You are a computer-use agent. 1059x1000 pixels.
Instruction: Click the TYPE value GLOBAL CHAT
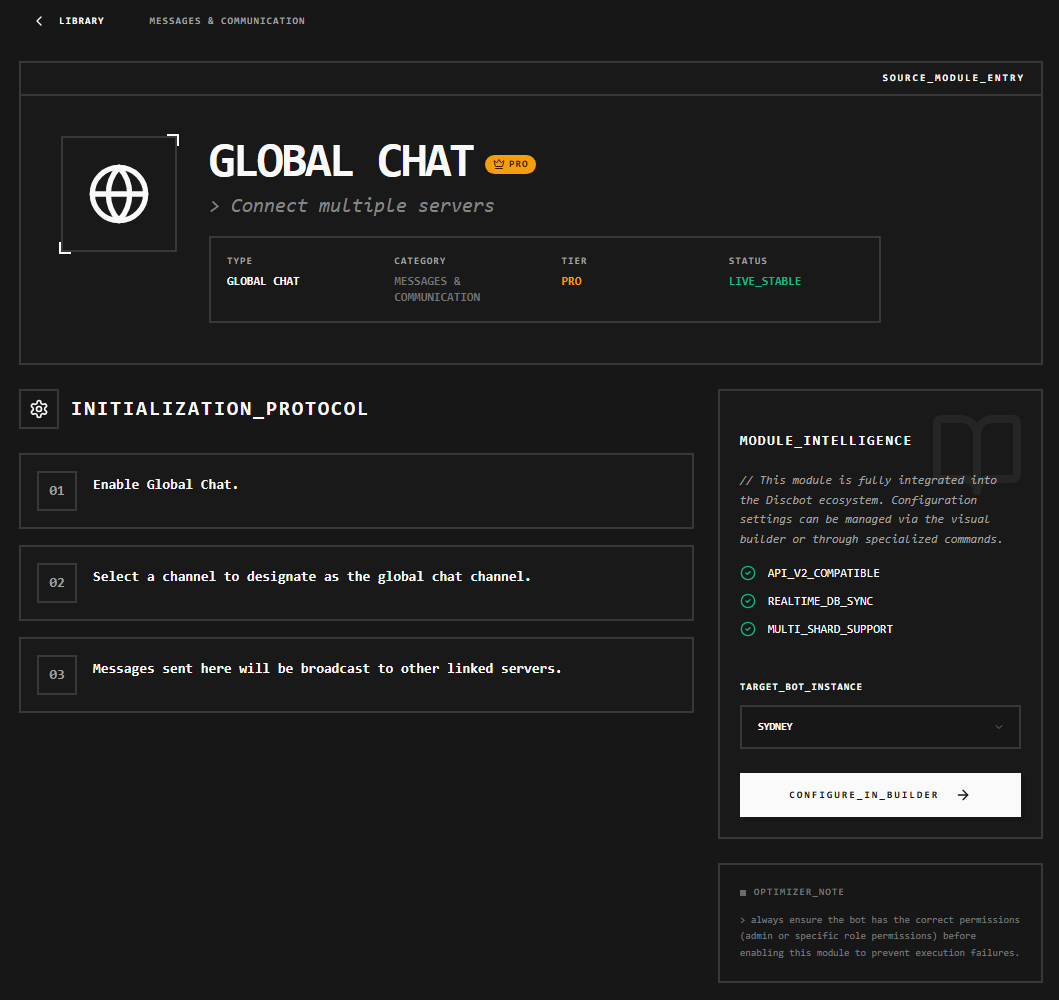pos(263,282)
